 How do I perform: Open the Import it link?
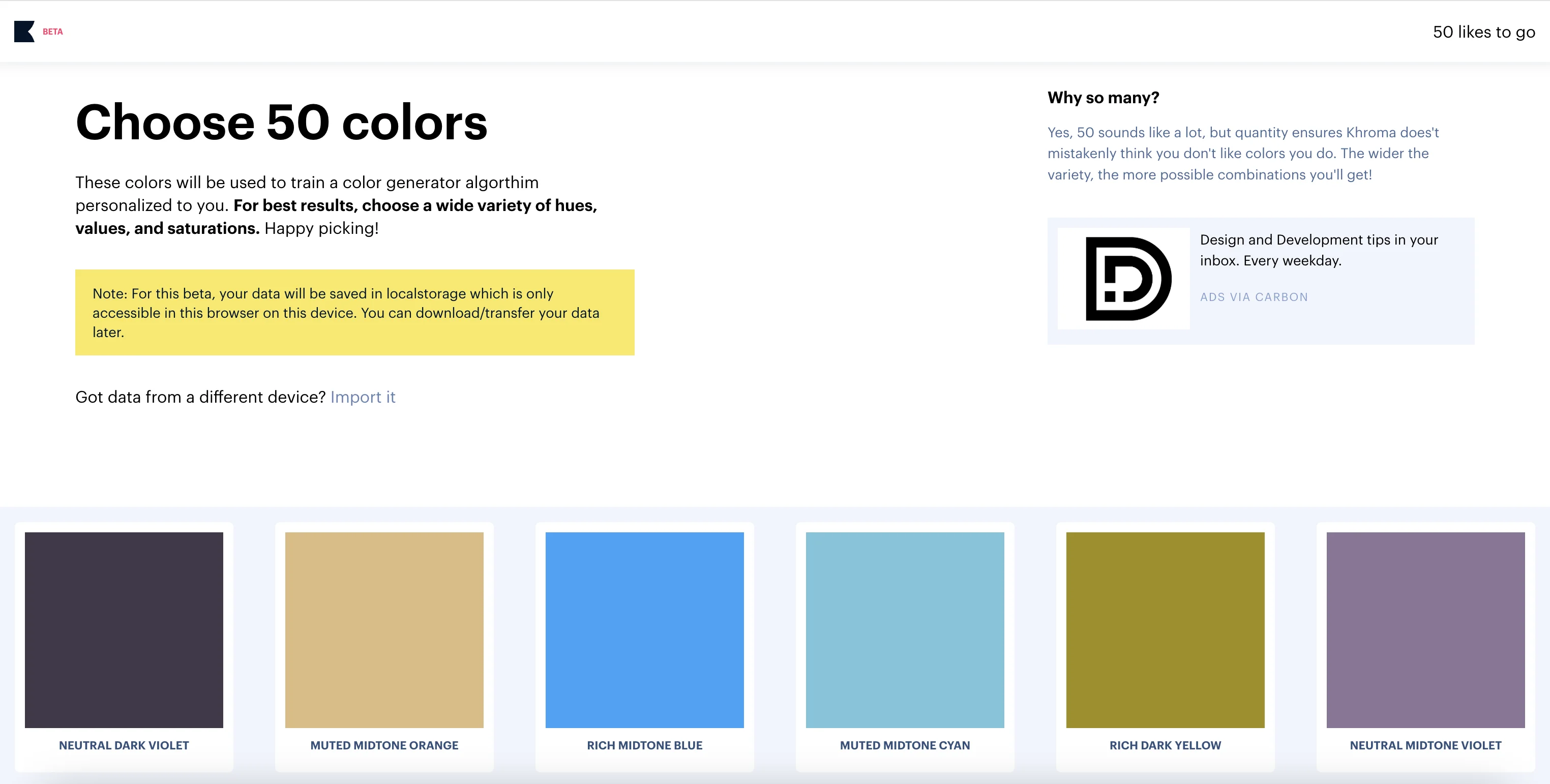[362, 397]
